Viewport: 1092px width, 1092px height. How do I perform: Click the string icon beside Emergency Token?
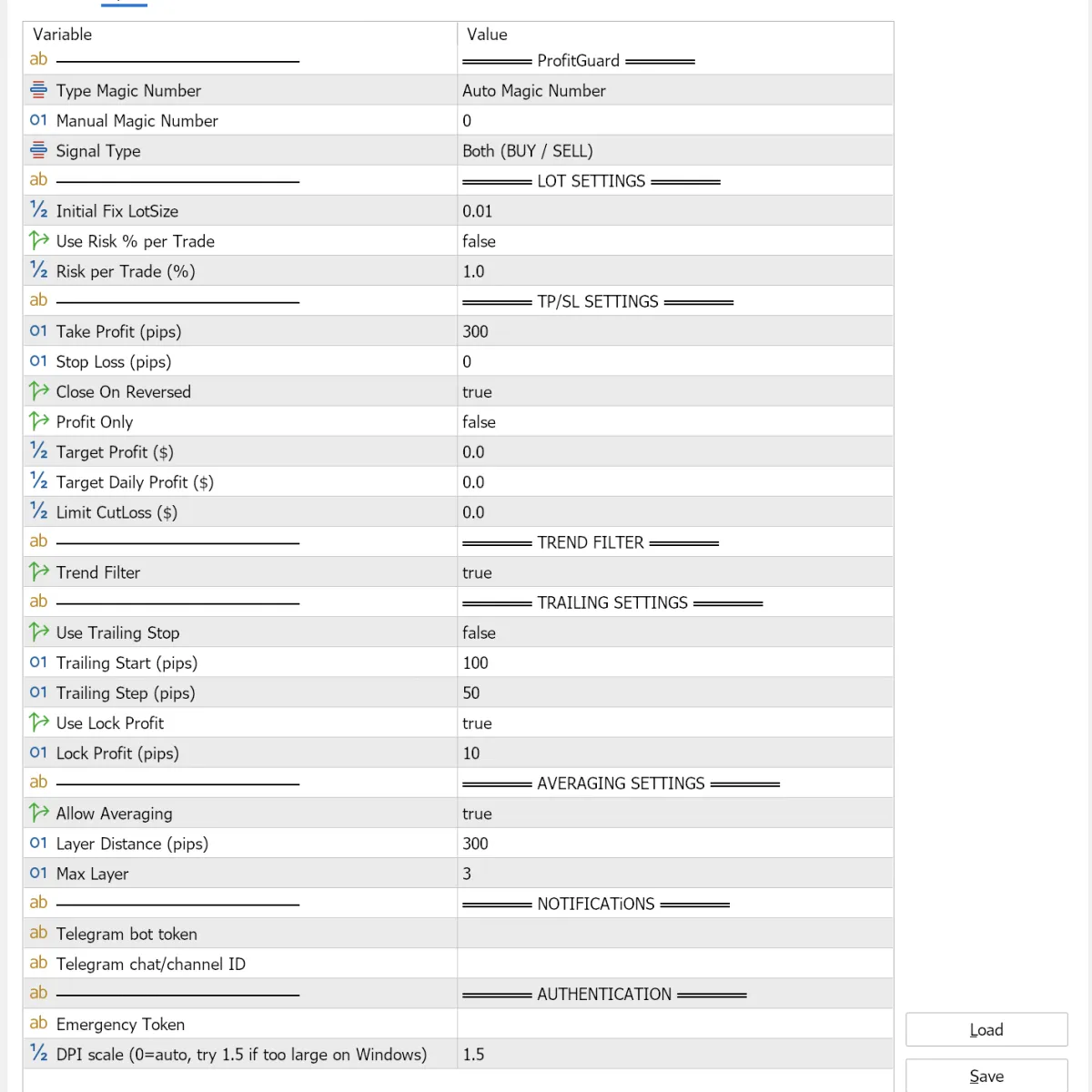[x=38, y=1023]
